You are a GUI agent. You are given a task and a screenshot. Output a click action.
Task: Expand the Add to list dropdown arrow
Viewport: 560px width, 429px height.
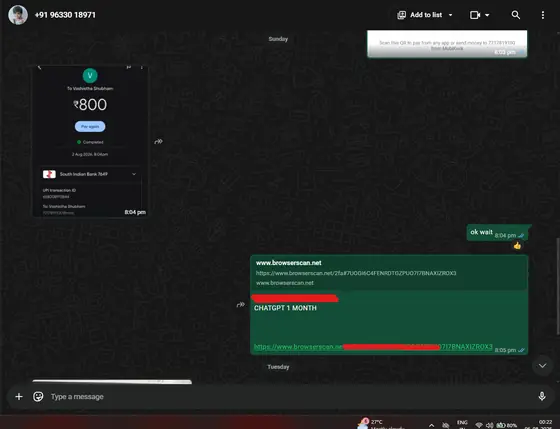point(450,15)
